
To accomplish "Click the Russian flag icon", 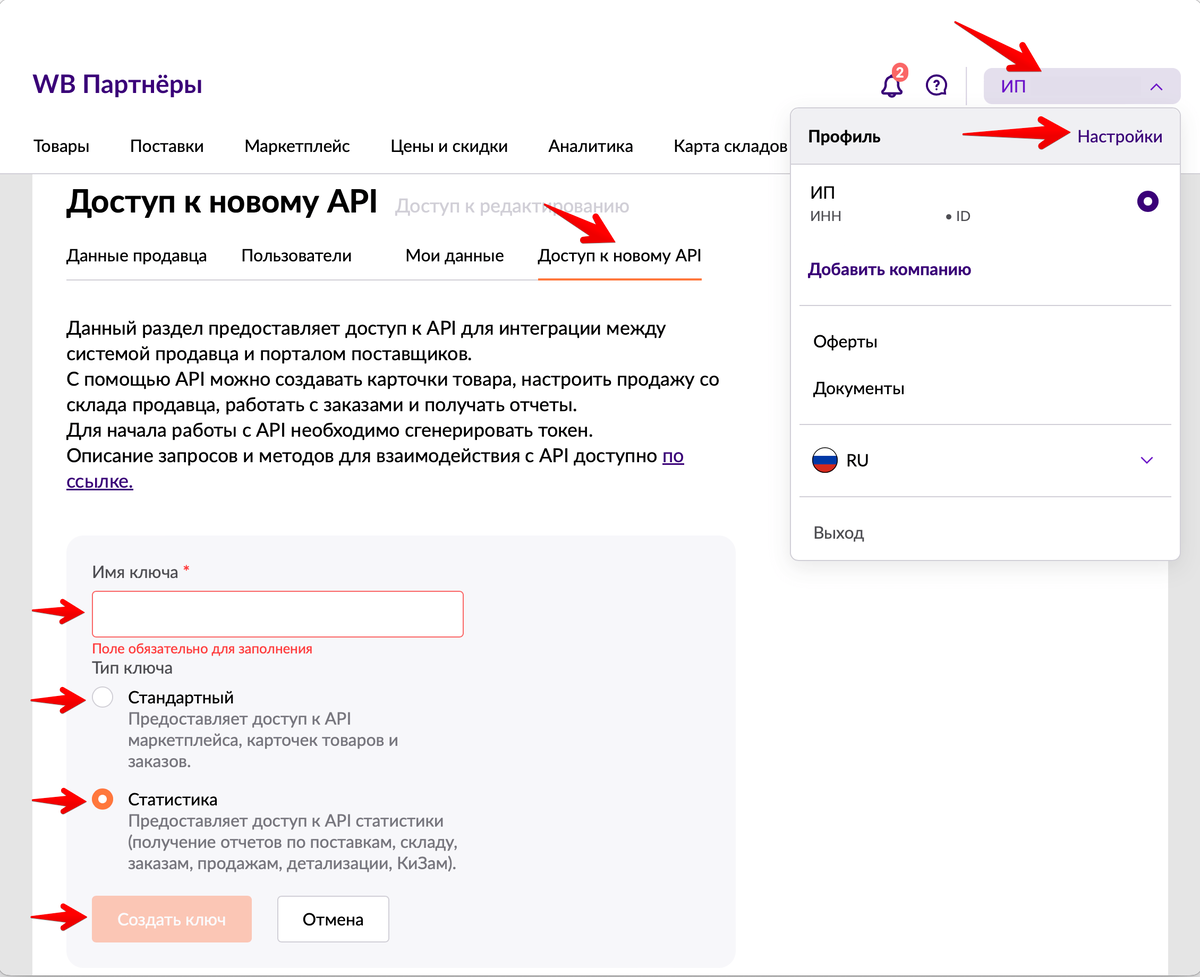I will pyautogui.click(x=825, y=461).
